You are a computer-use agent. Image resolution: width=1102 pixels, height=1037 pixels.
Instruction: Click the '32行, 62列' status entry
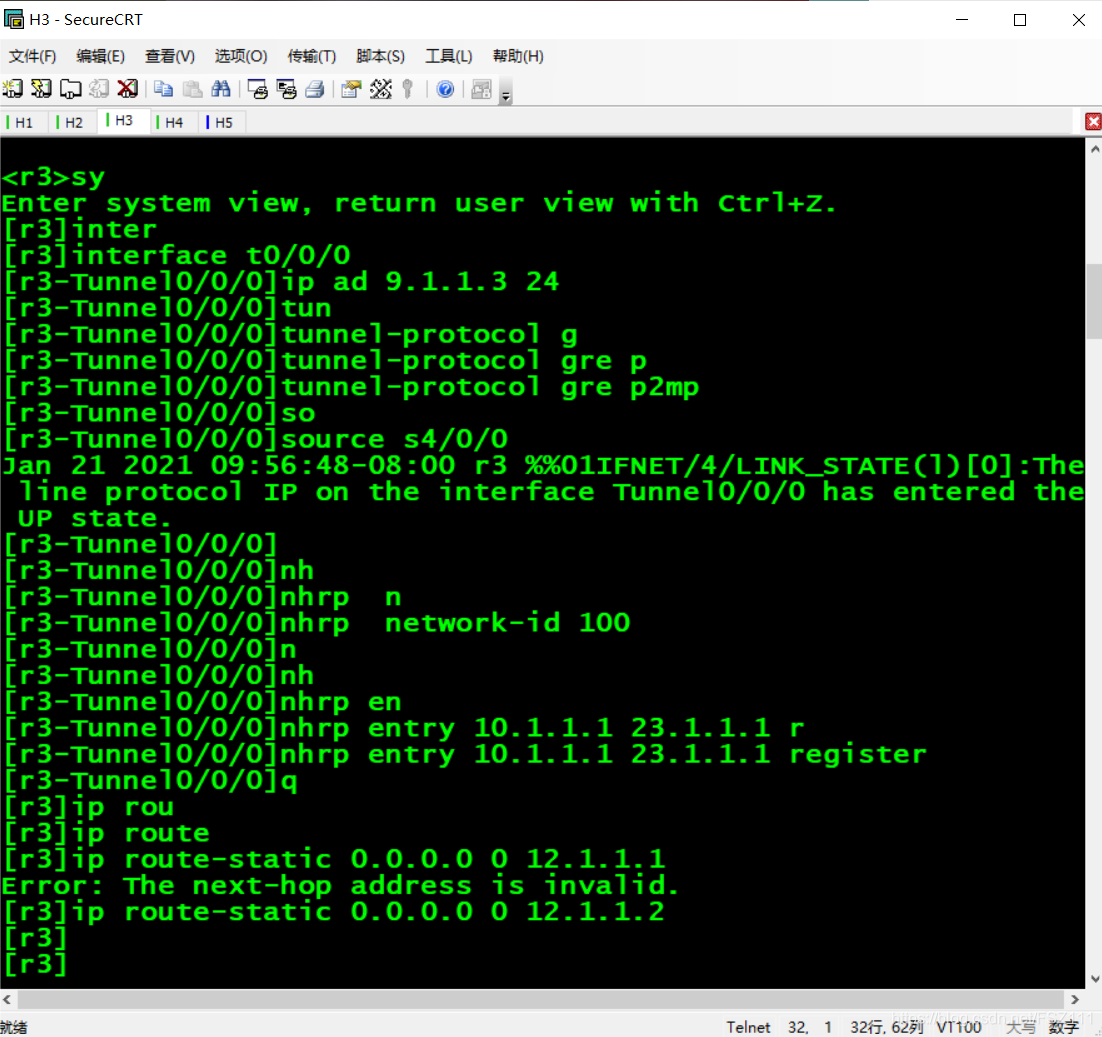coord(887,1027)
